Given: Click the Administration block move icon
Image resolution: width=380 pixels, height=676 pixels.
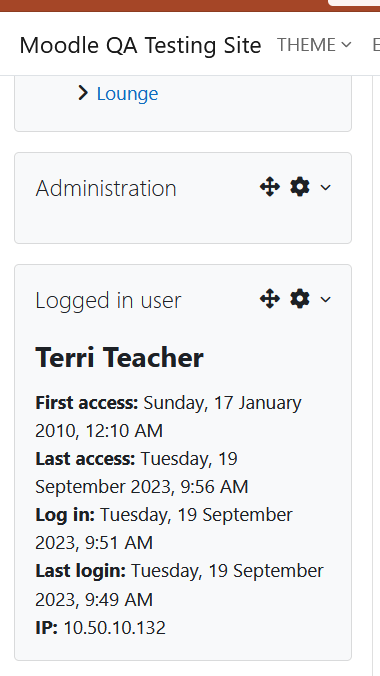Looking at the screenshot, I should coord(270,187).
